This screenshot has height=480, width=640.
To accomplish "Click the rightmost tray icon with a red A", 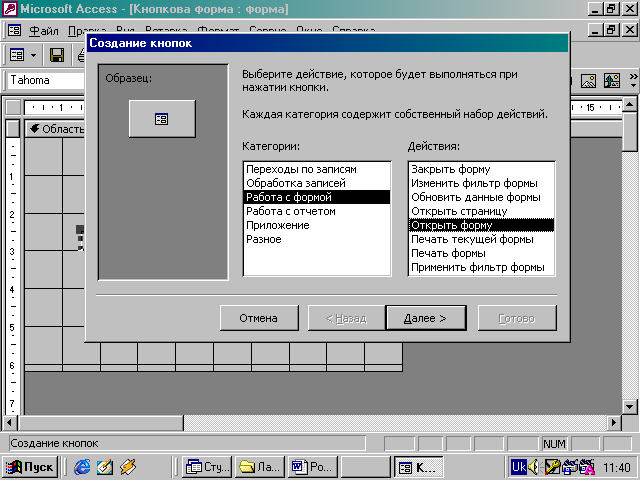I will coord(587,467).
